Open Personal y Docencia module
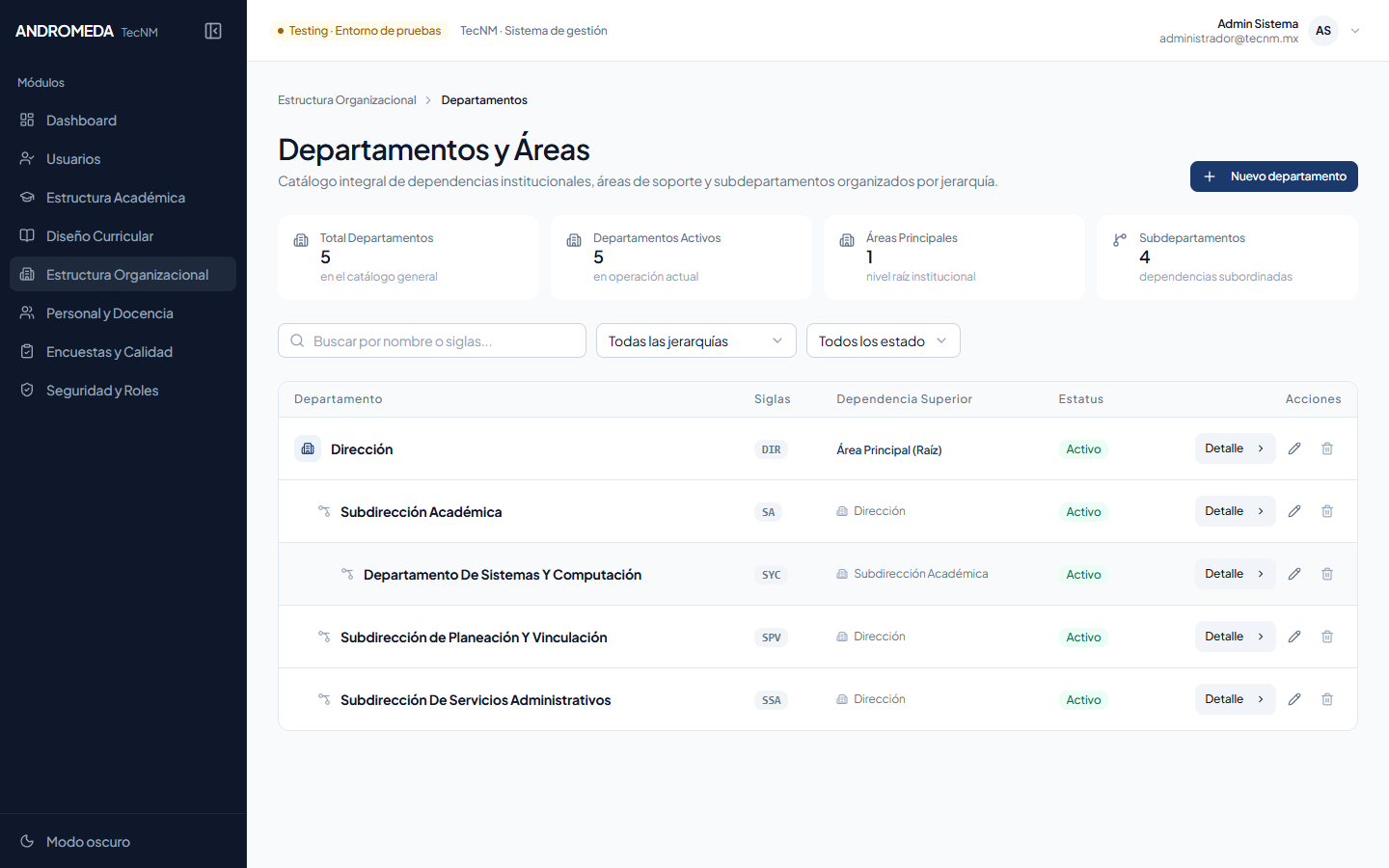1389x868 pixels. tap(123, 312)
